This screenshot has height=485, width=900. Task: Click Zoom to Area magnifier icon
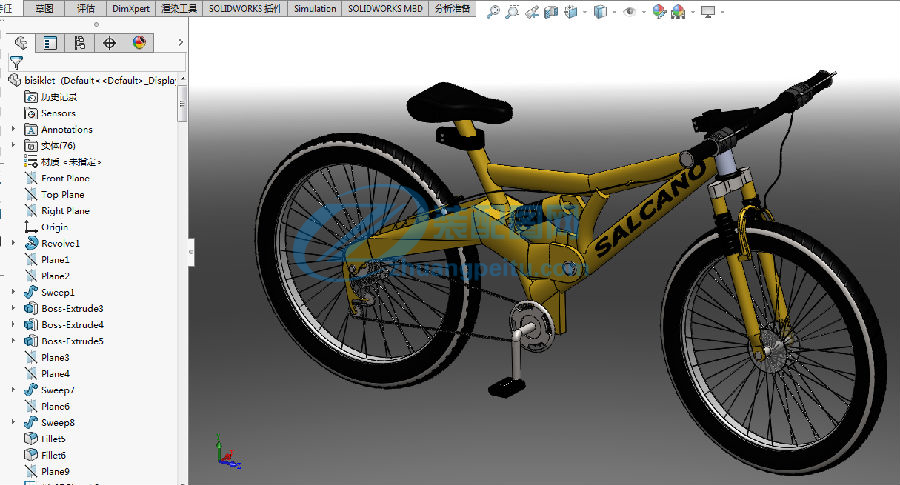coord(512,11)
